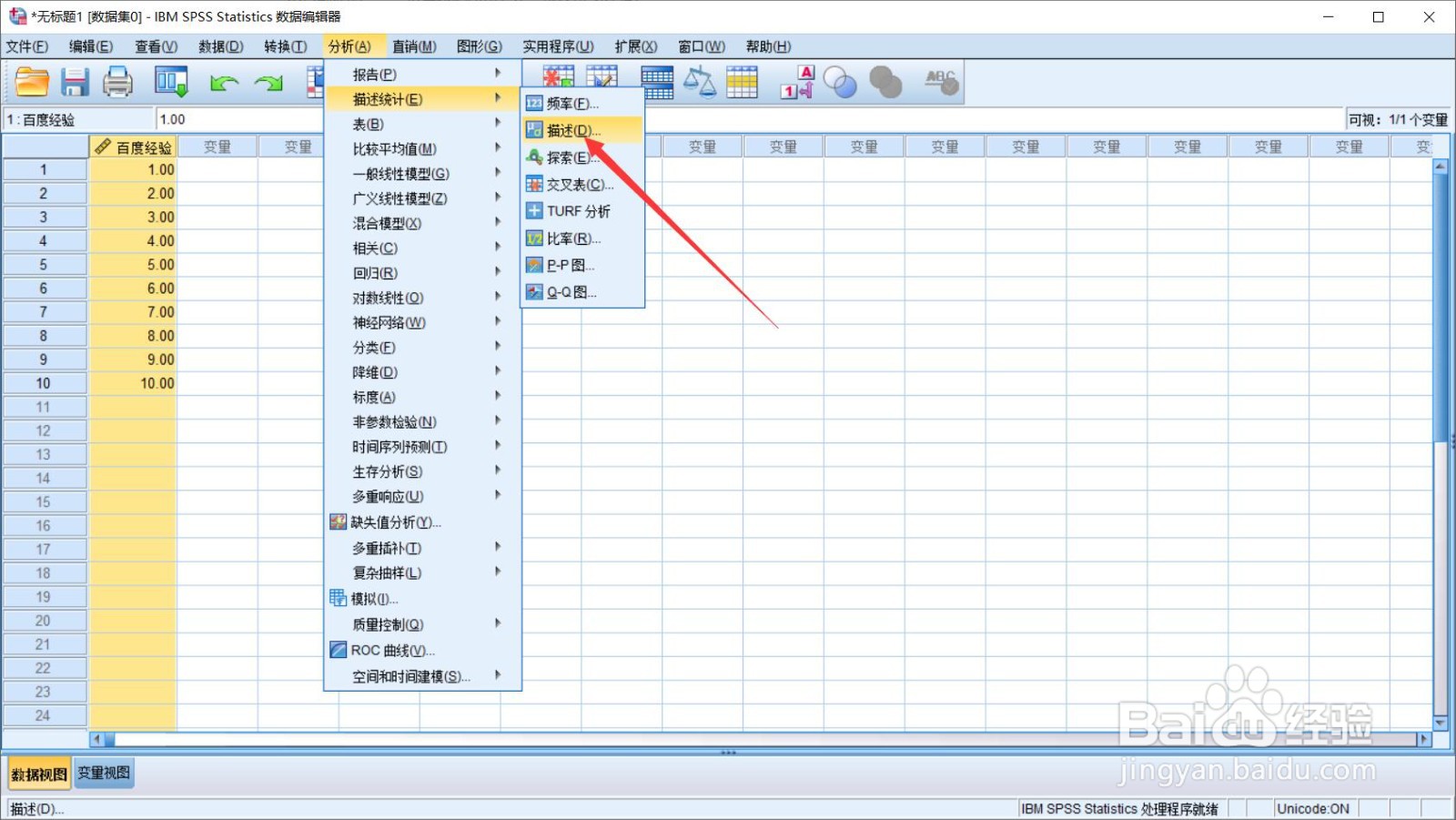
Task: Click the Redo green arrow icon
Action: pos(268,84)
